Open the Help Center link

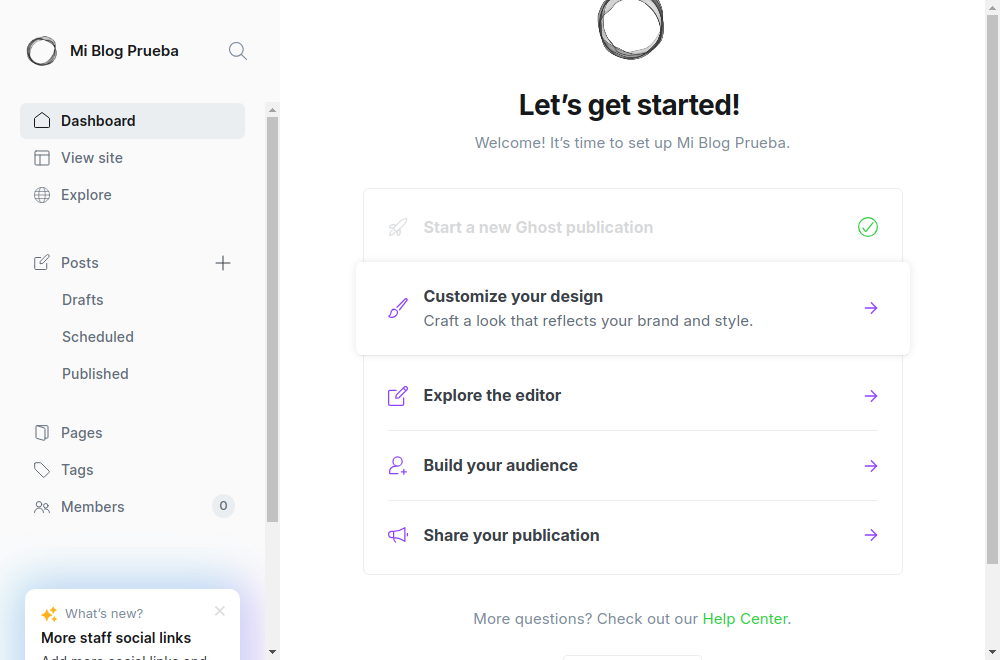(x=745, y=619)
